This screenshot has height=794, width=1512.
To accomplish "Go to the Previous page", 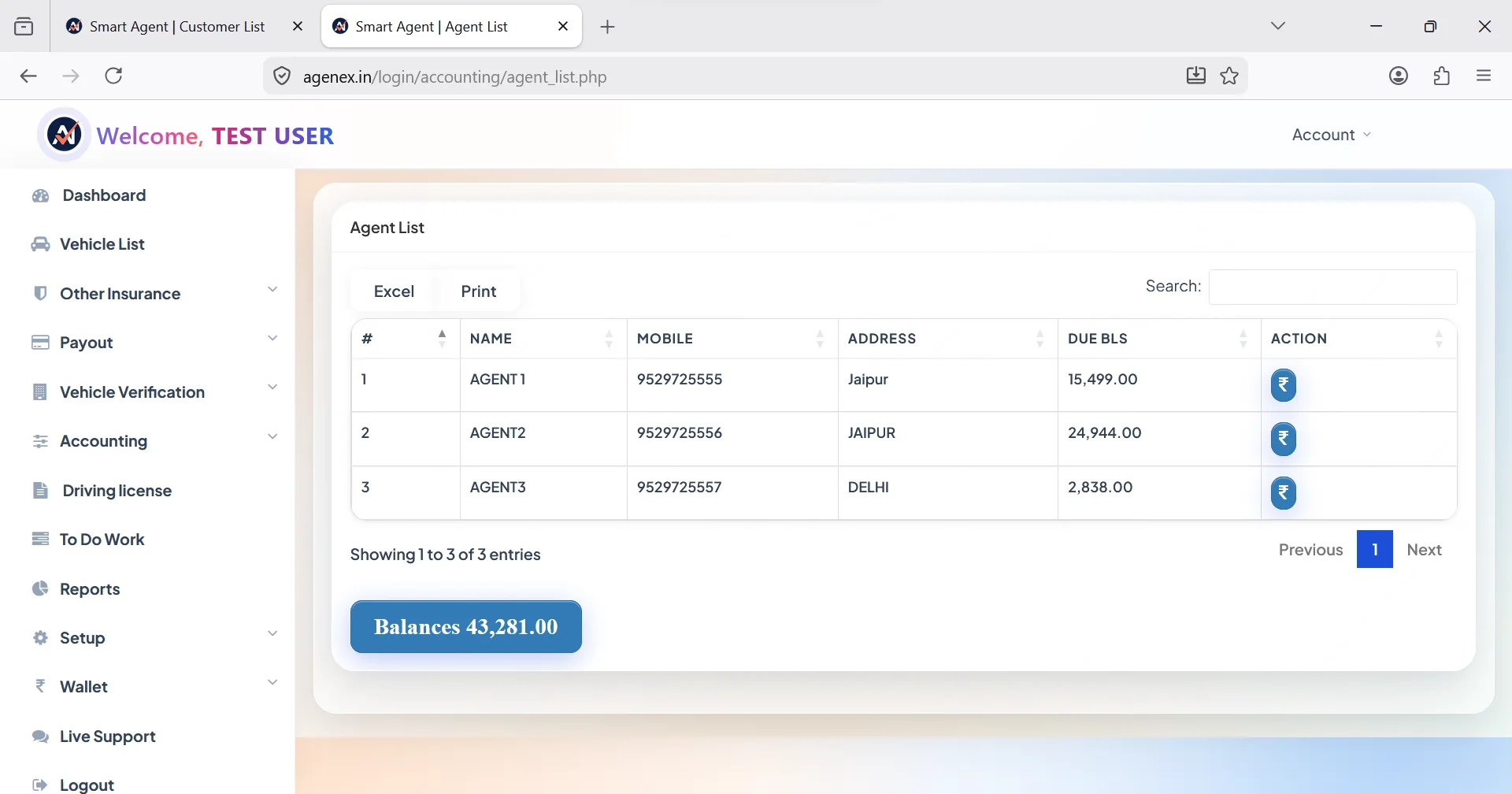I will (1310, 550).
